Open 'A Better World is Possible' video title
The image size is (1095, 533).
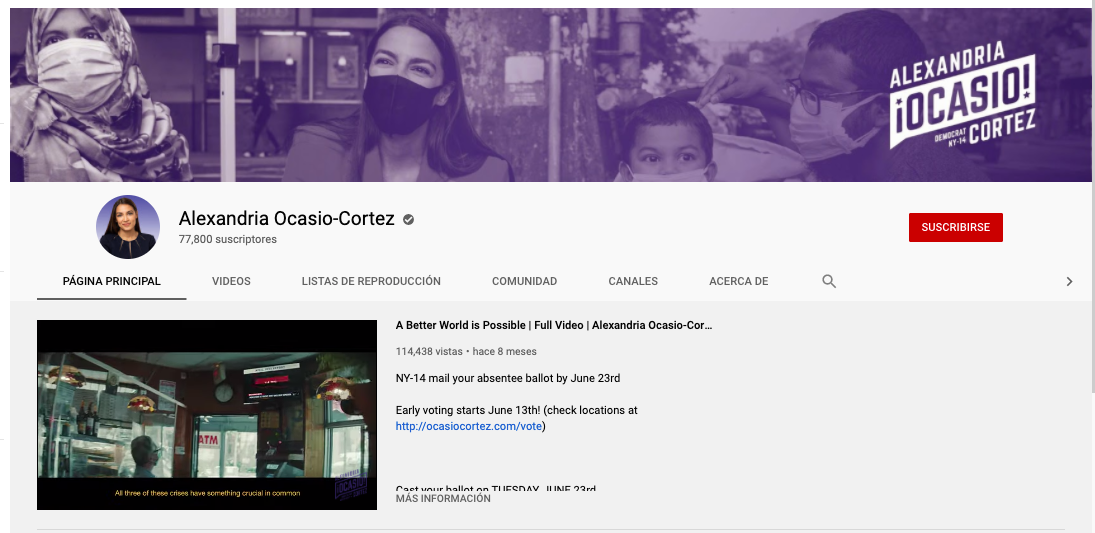coord(554,326)
